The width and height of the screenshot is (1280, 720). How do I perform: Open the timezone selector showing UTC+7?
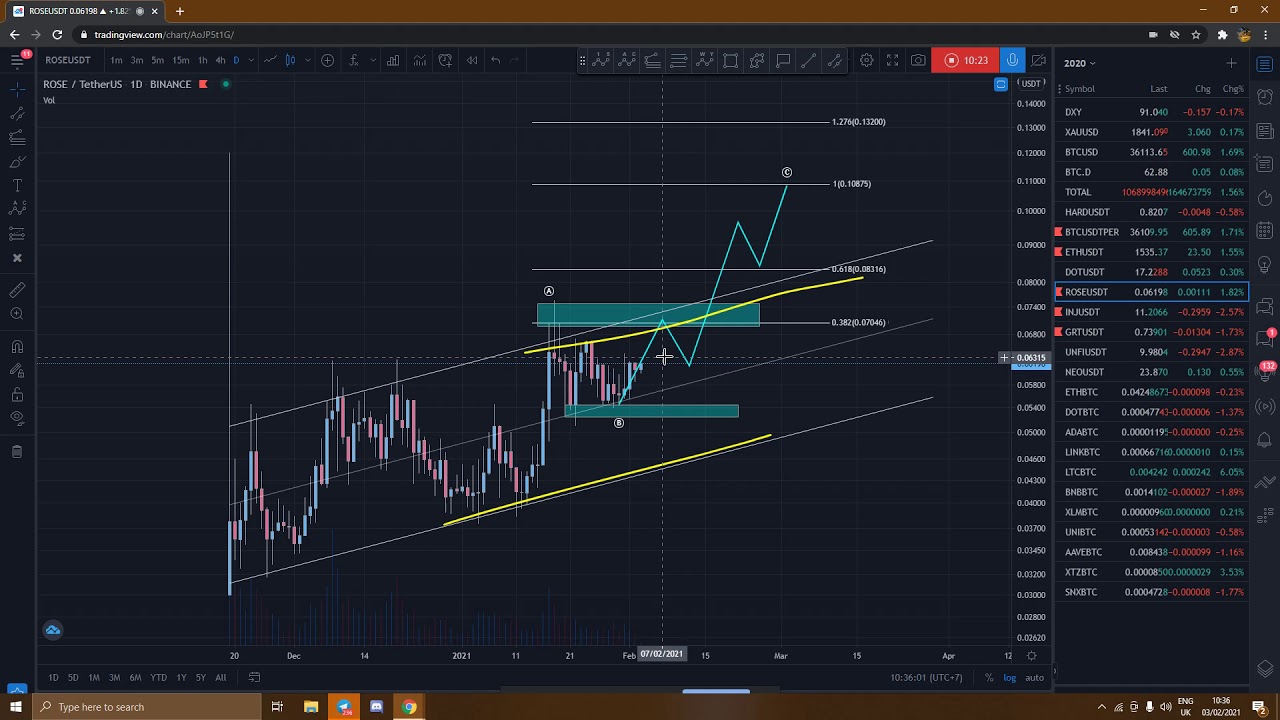926,678
